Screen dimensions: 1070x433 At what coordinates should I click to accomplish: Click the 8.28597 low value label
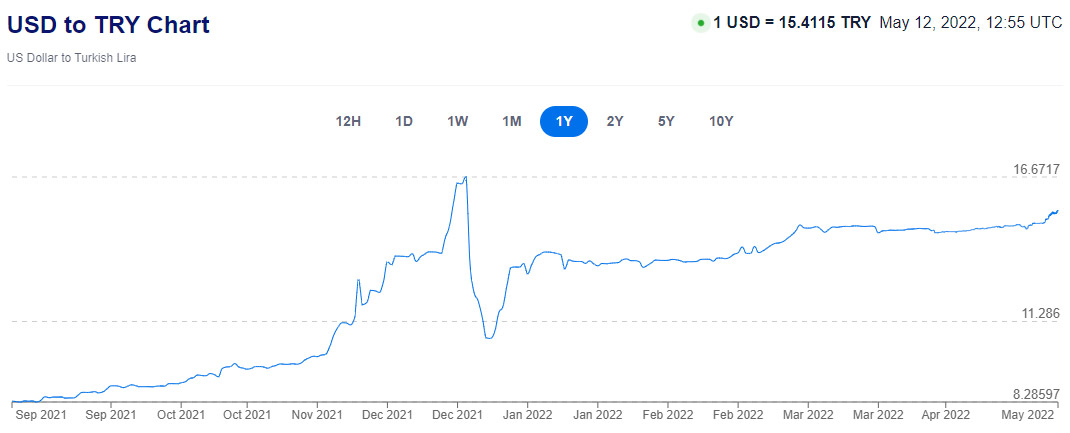[1037, 394]
